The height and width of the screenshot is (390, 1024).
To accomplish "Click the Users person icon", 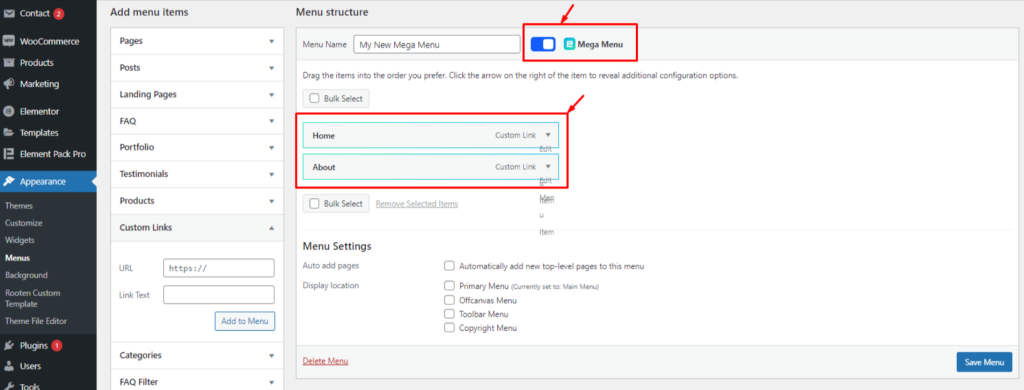I will 9,366.
